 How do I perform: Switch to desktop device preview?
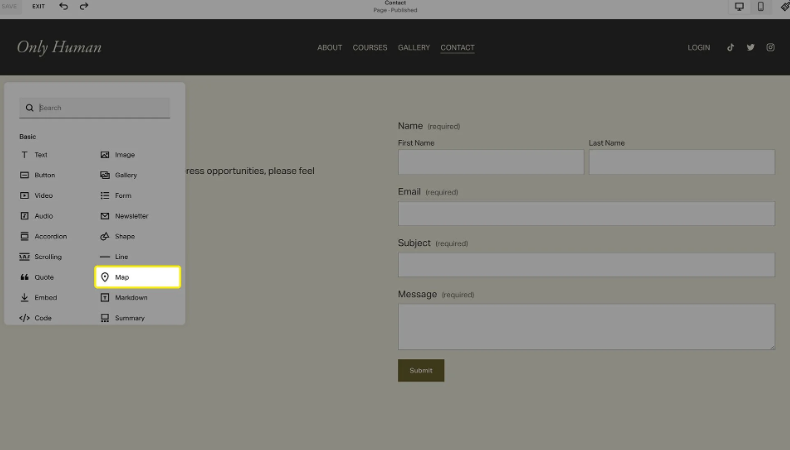tap(739, 7)
